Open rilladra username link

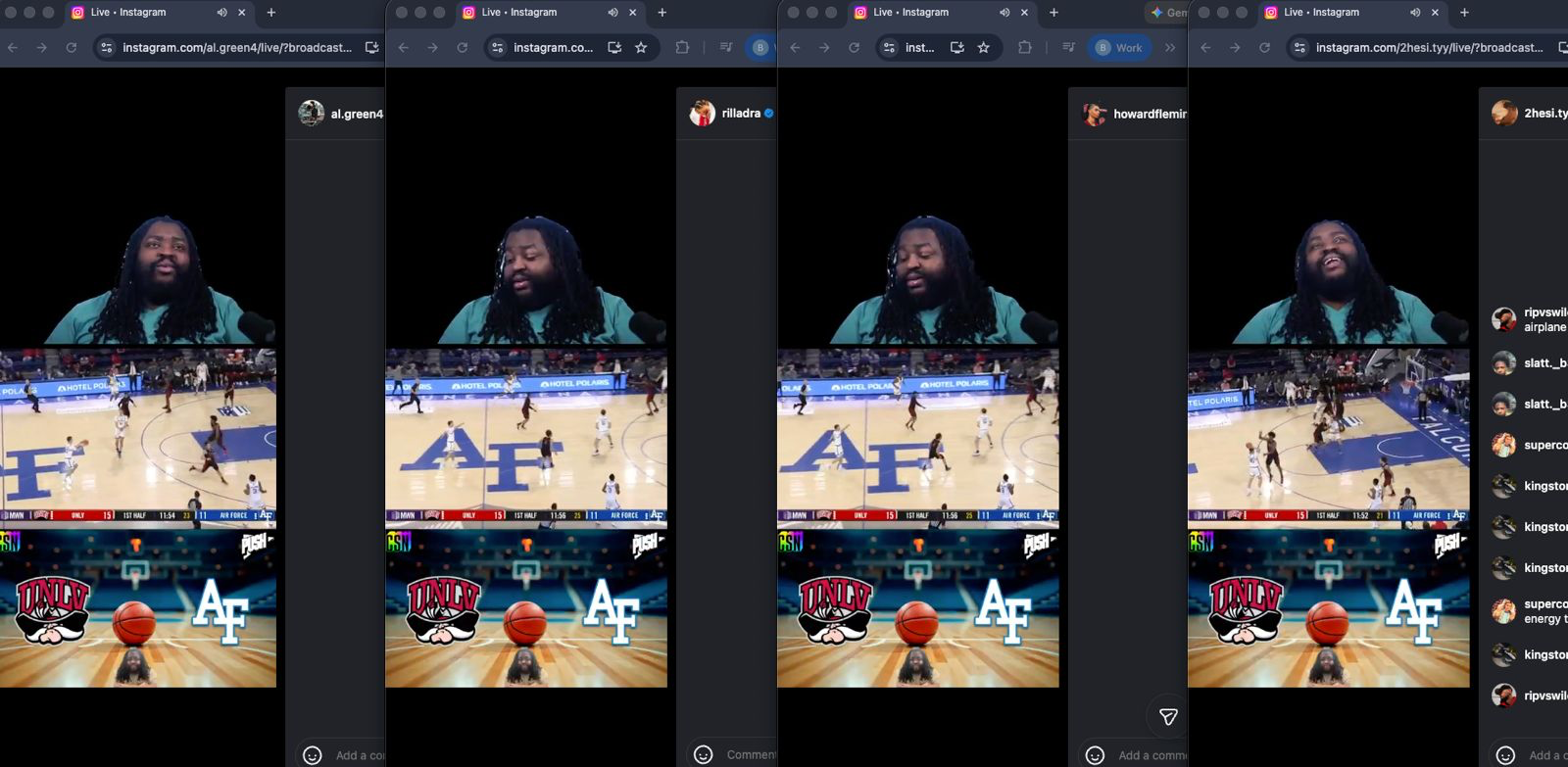click(741, 114)
